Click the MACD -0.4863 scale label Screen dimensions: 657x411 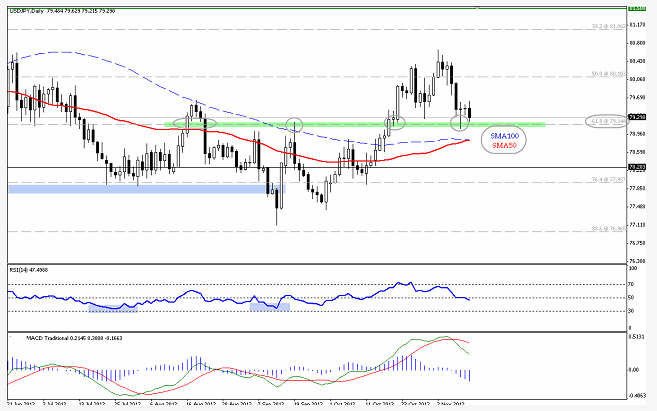pos(637,395)
